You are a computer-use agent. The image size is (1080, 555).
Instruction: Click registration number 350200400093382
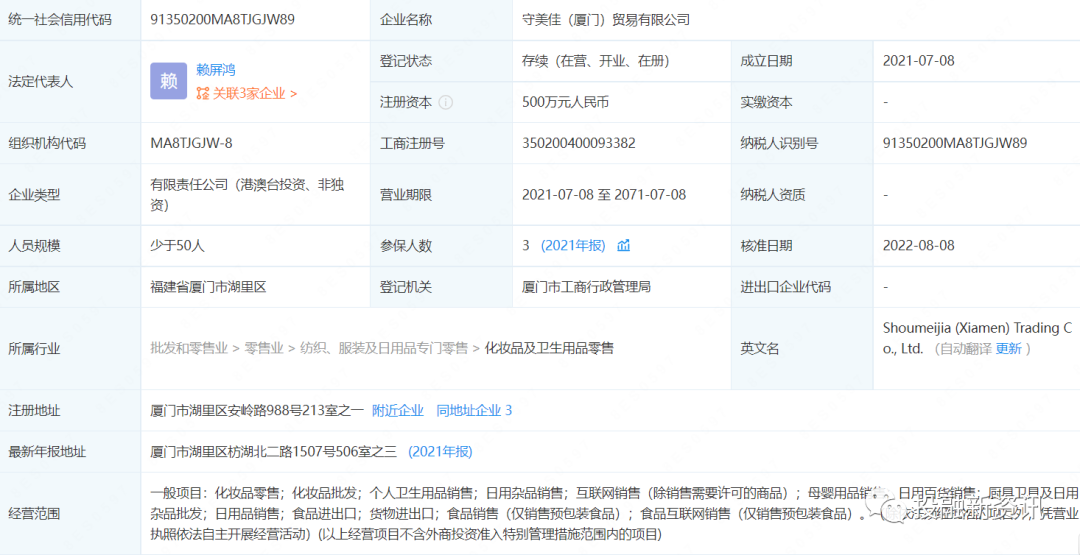click(579, 143)
